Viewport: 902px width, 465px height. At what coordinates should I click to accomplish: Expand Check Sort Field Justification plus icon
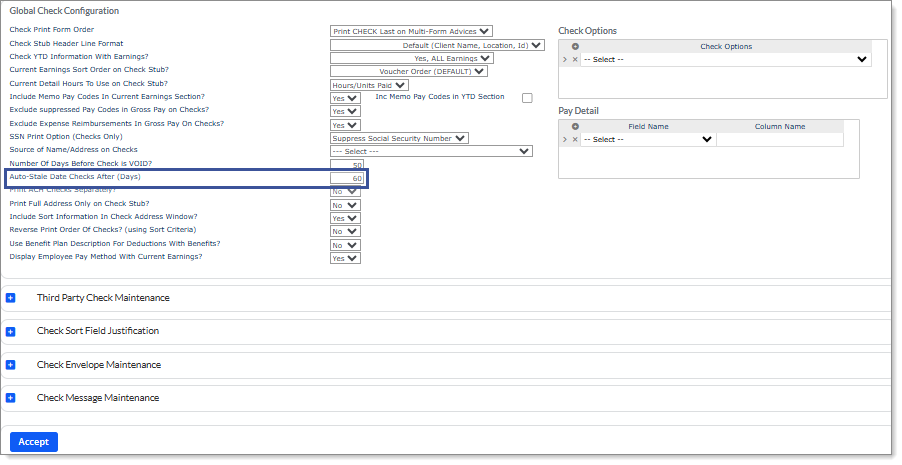11,331
